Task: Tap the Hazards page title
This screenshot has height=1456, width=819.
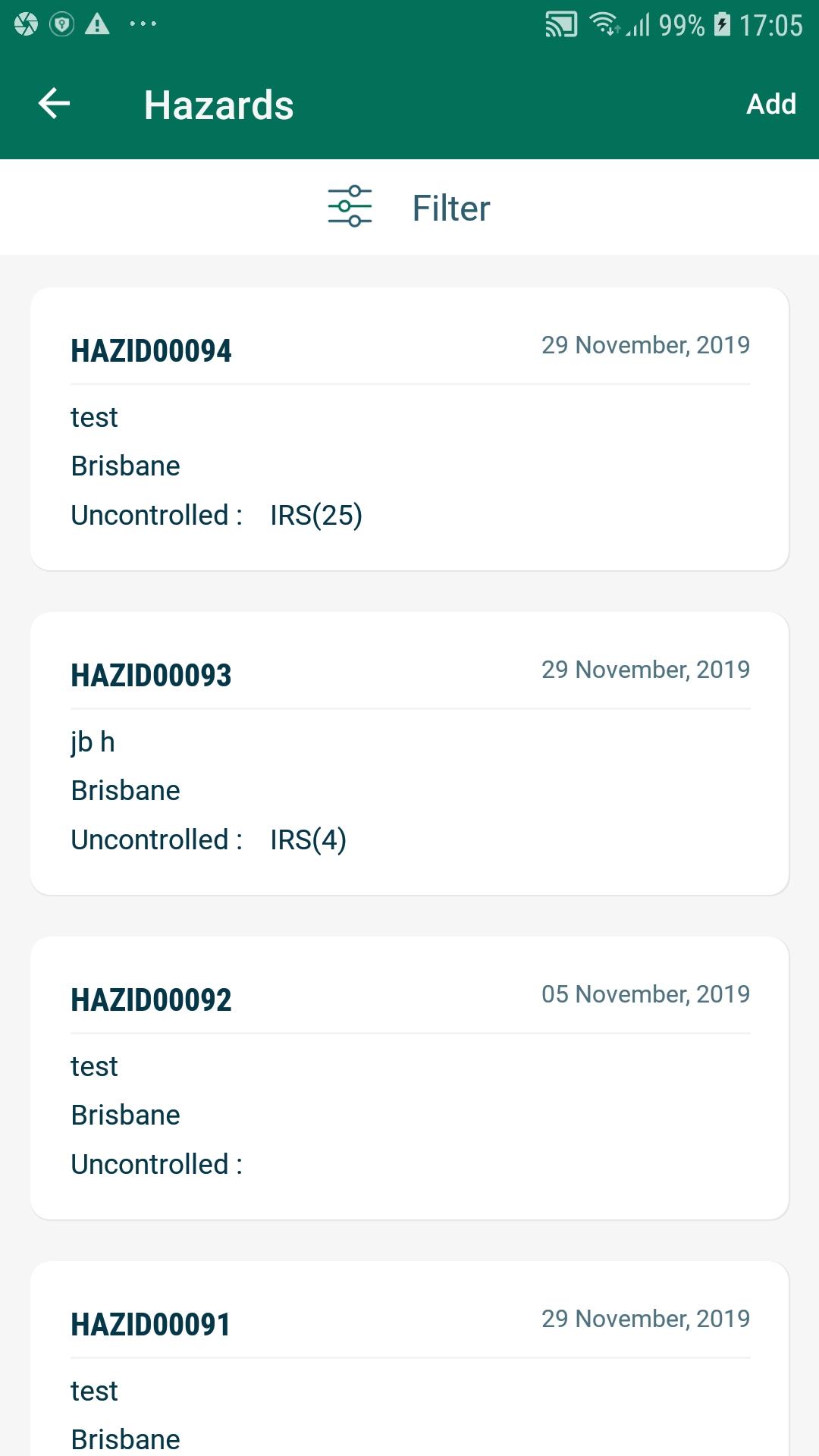Action: 218,105
